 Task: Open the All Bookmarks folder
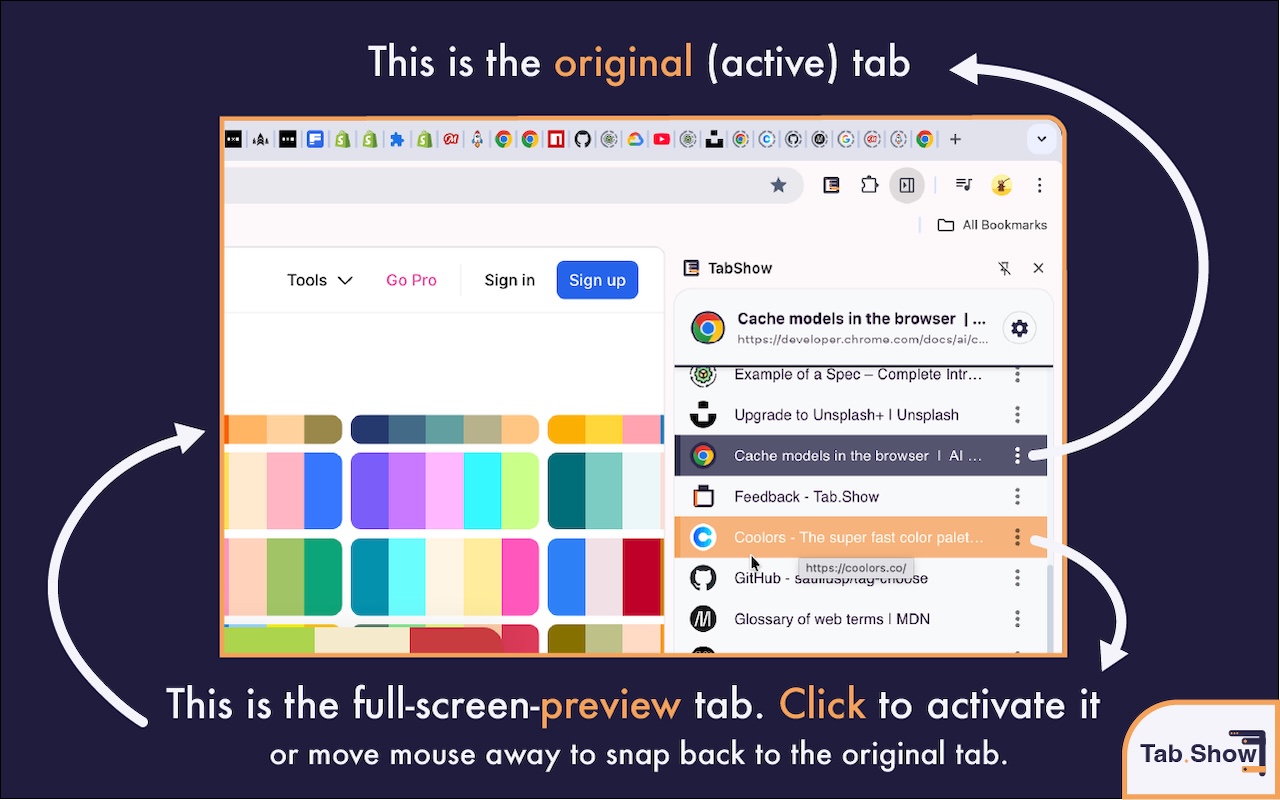click(x=992, y=225)
